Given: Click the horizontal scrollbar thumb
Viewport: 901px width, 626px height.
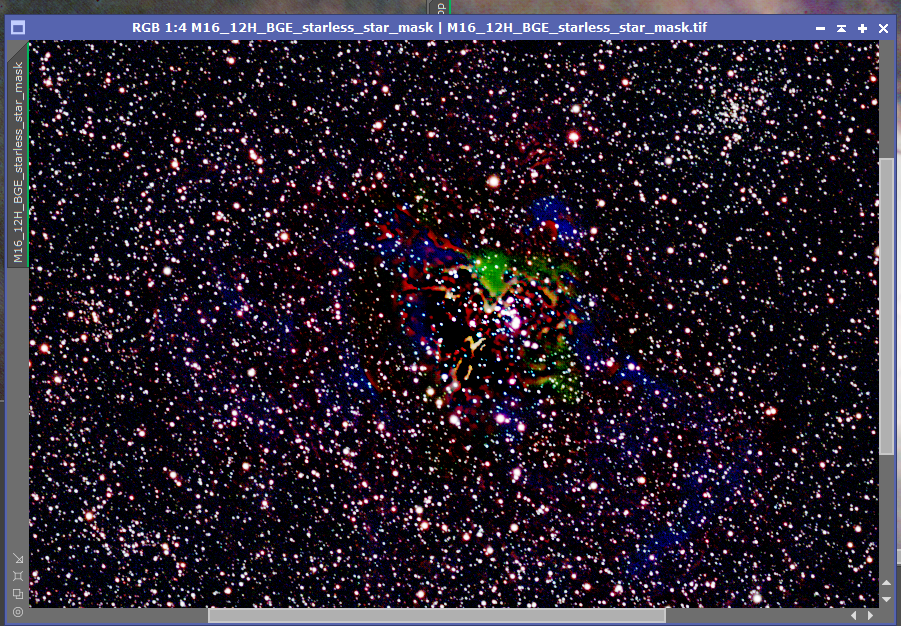Looking at the screenshot, I should [x=437, y=616].
